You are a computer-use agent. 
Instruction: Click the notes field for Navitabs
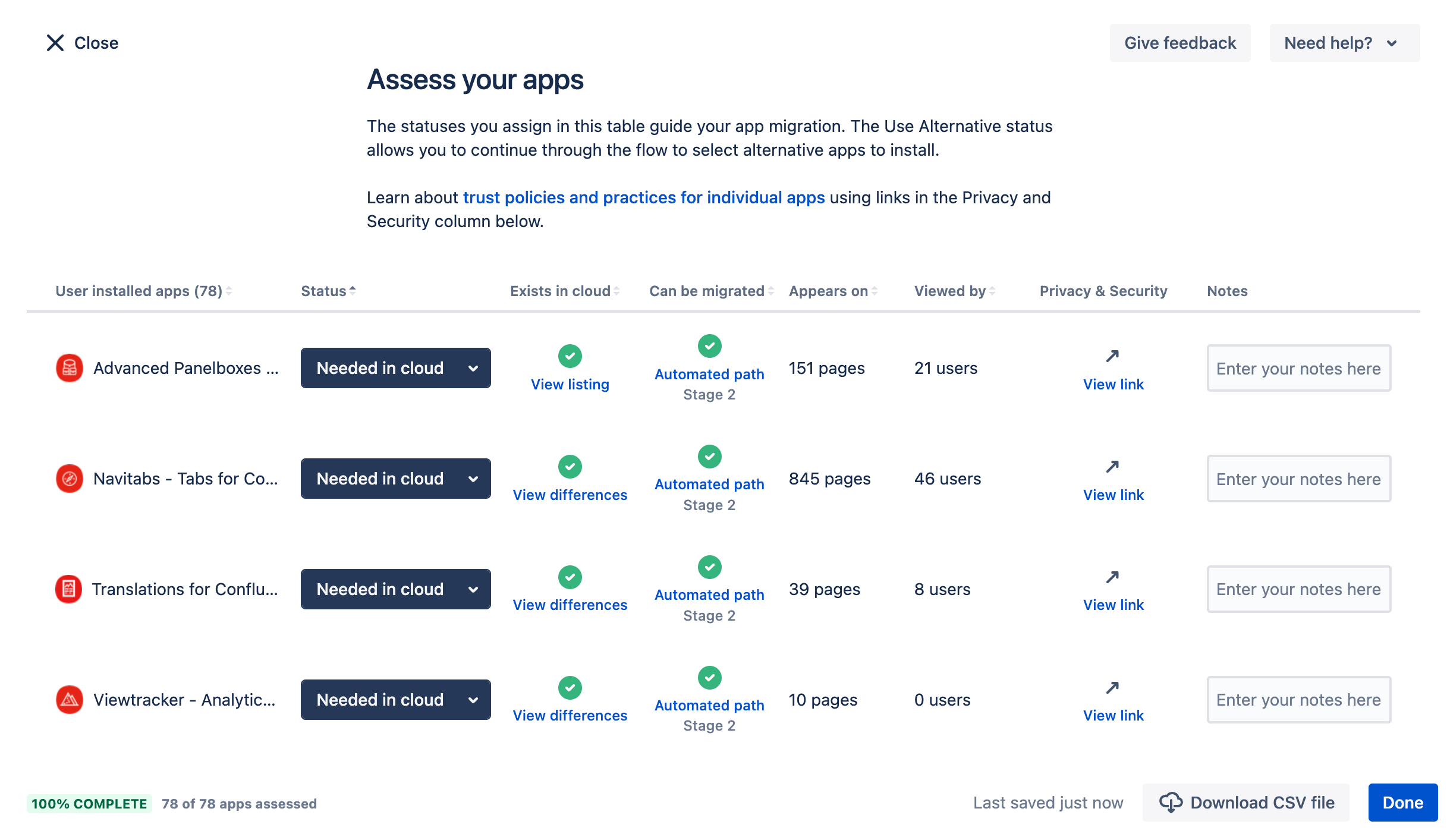coord(1298,479)
